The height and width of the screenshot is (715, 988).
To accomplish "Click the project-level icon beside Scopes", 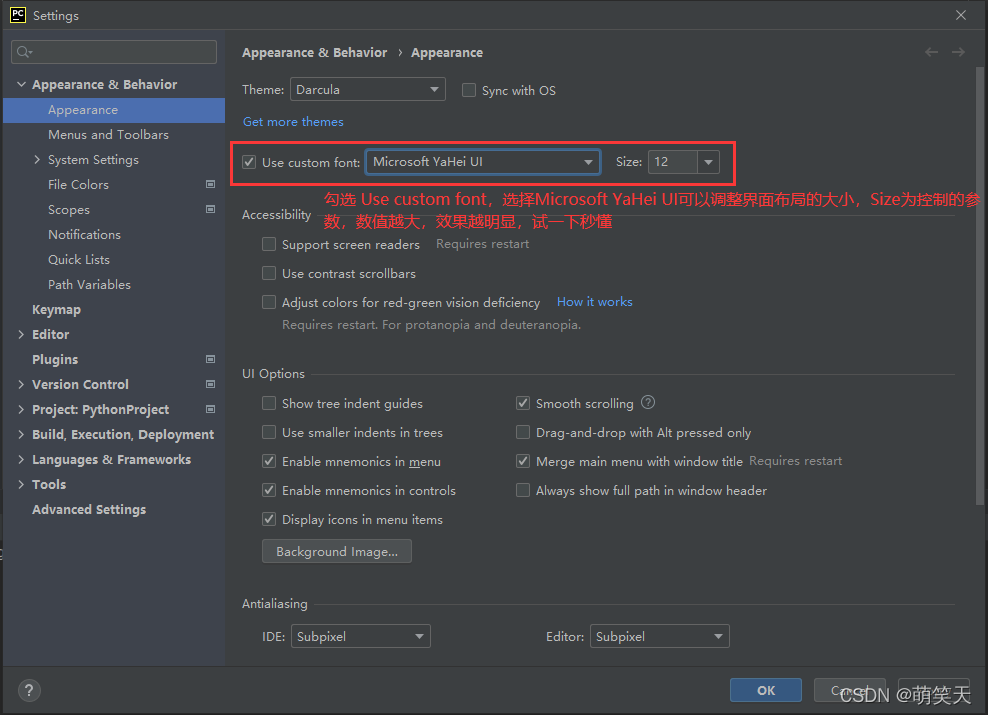I will [x=210, y=209].
